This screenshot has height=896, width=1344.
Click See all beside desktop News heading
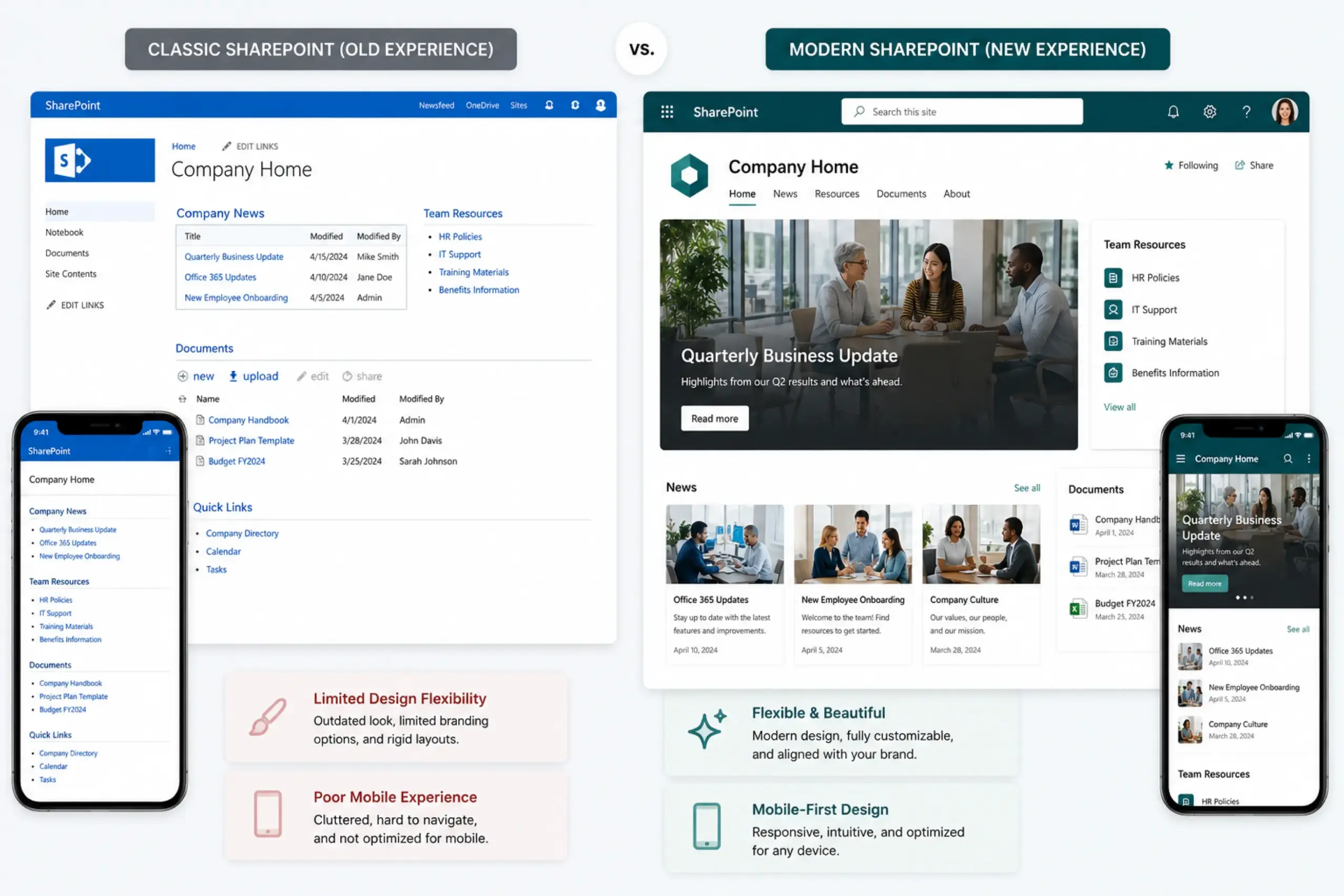pos(1027,488)
